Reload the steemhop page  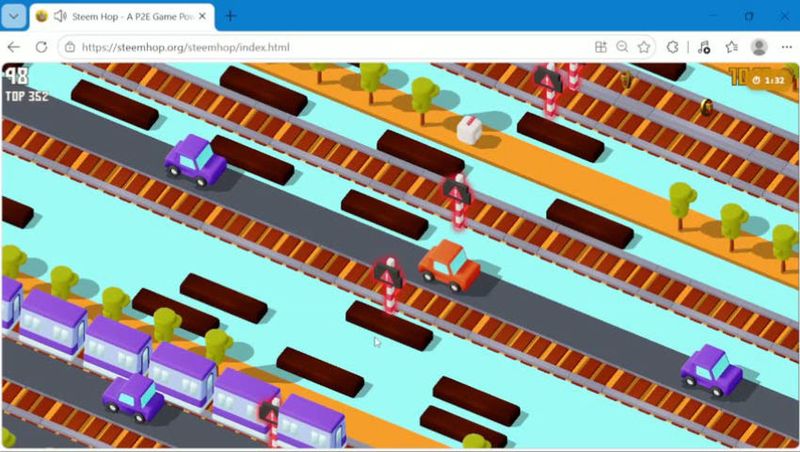click(x=41, y=47)
